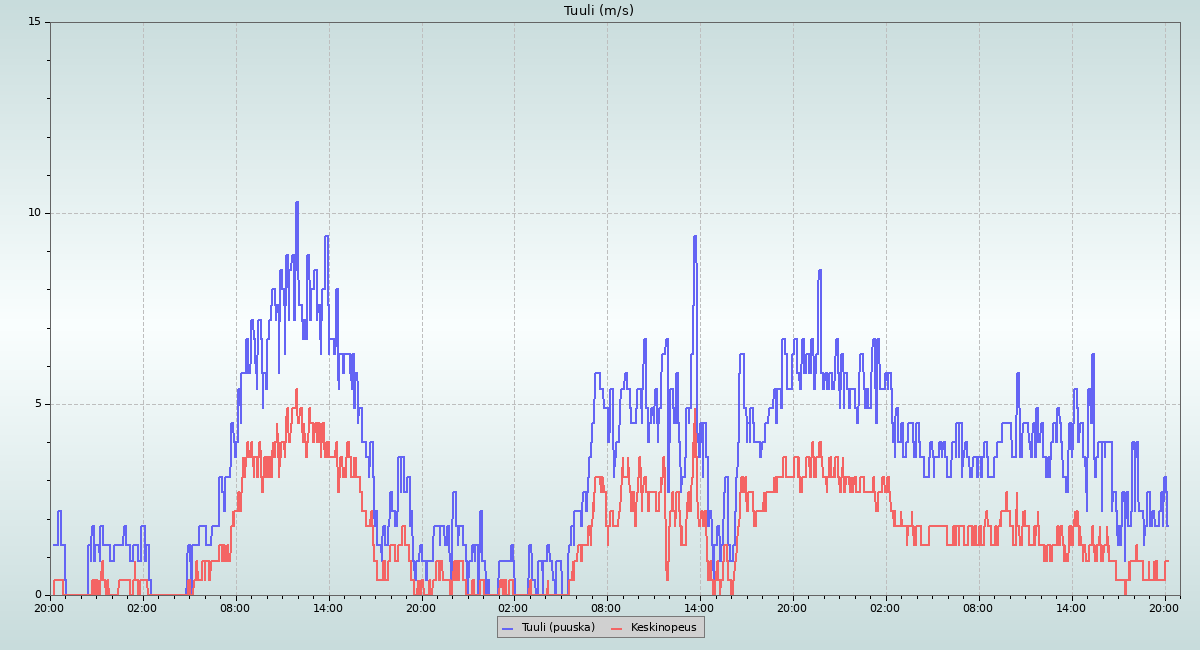
Task: Click the red line marker in legend
Action: coord(616,628)
